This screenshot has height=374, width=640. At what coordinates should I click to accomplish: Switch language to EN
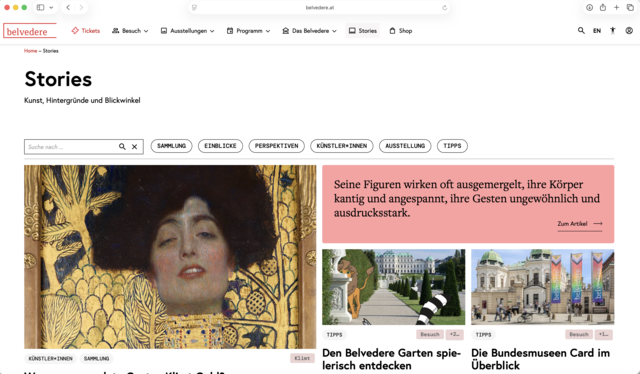597,31
